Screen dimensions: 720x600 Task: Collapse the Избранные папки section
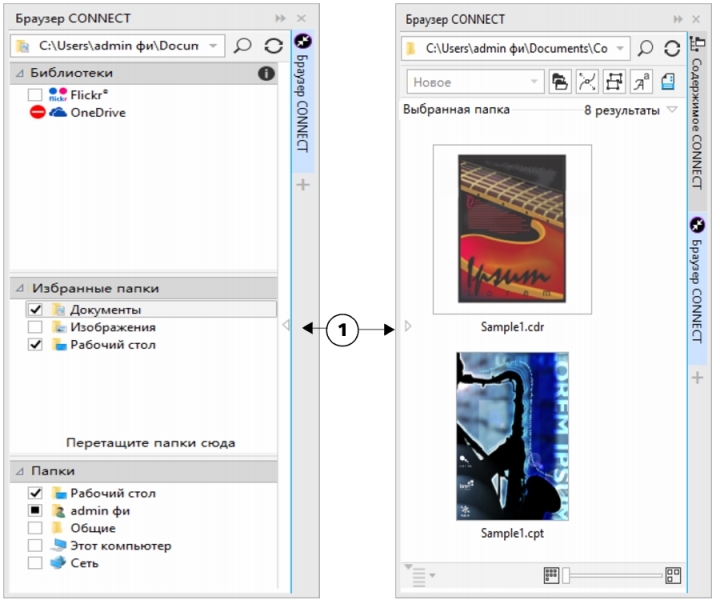point(19,288)
